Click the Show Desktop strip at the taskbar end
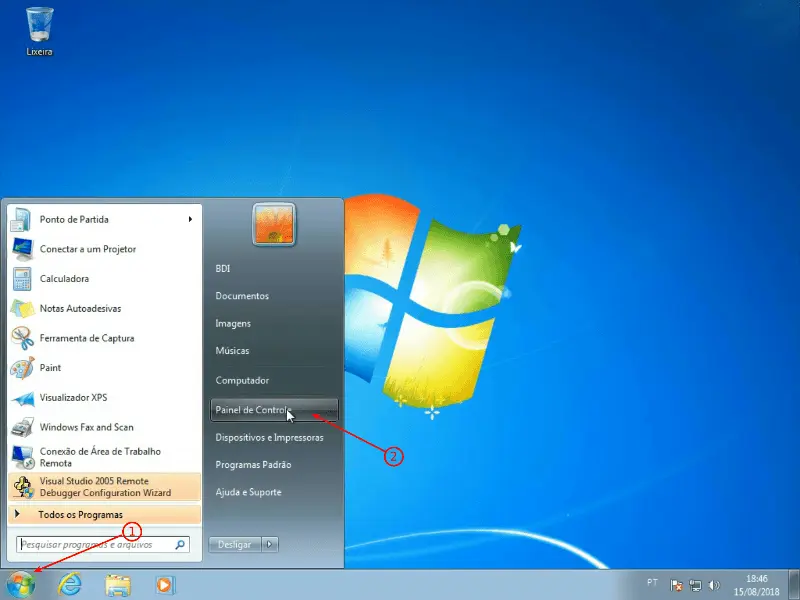800x600 pixels. 795,585
